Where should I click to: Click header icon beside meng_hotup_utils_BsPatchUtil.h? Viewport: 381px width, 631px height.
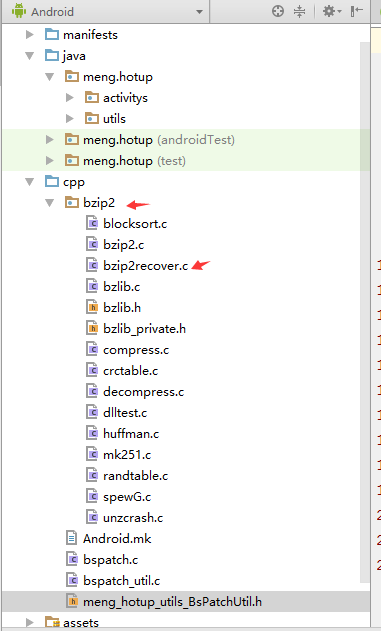[72, 602]
